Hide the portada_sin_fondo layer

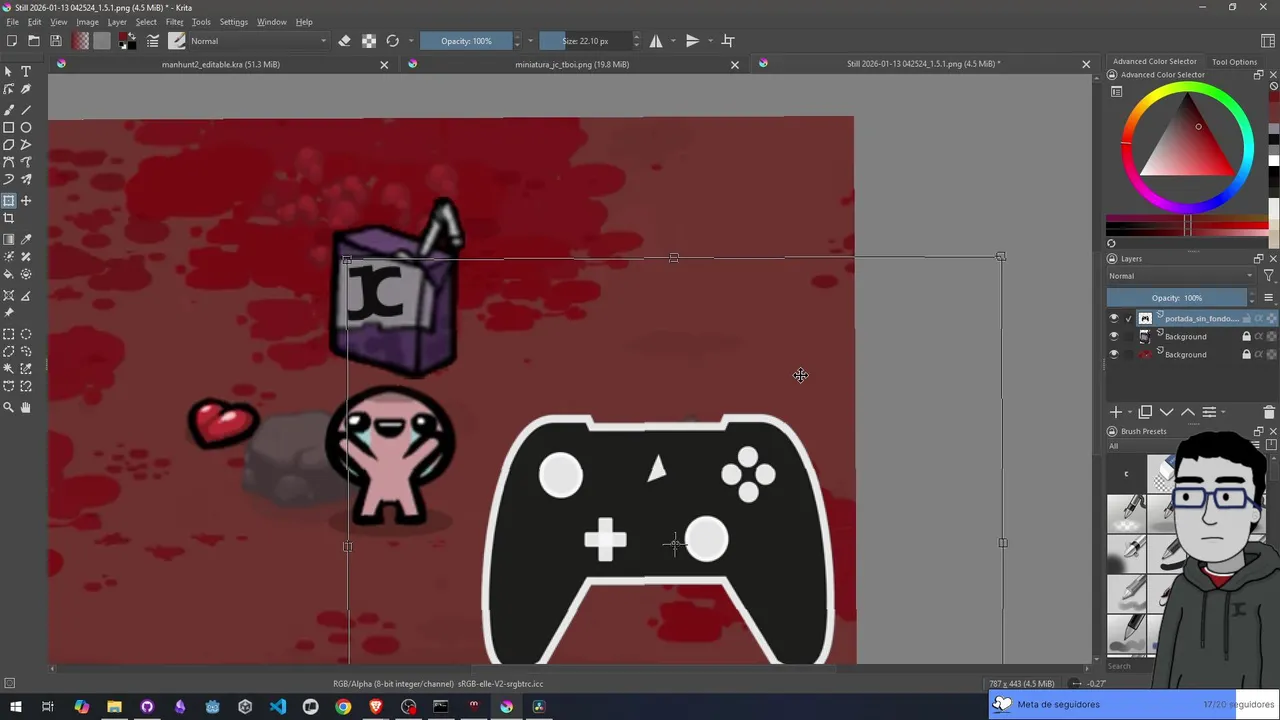(1114, 319)
